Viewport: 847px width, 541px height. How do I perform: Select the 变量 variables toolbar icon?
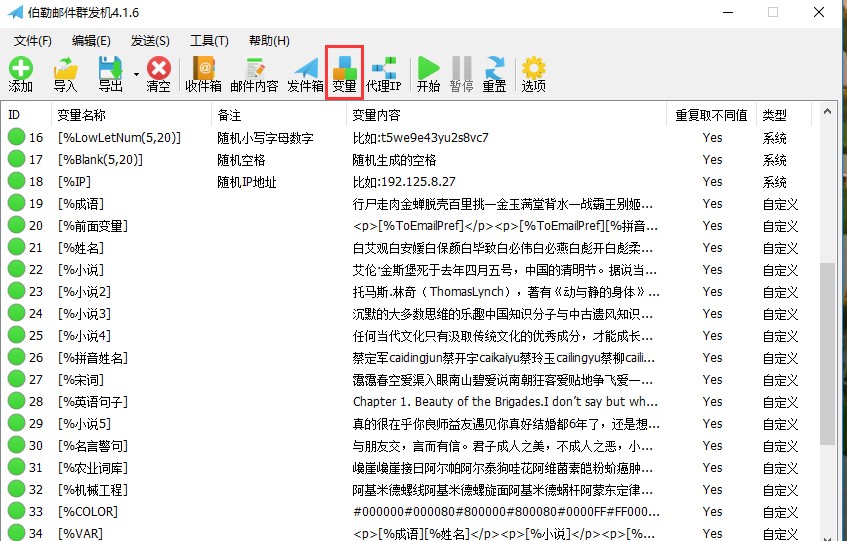pos(344,73)
